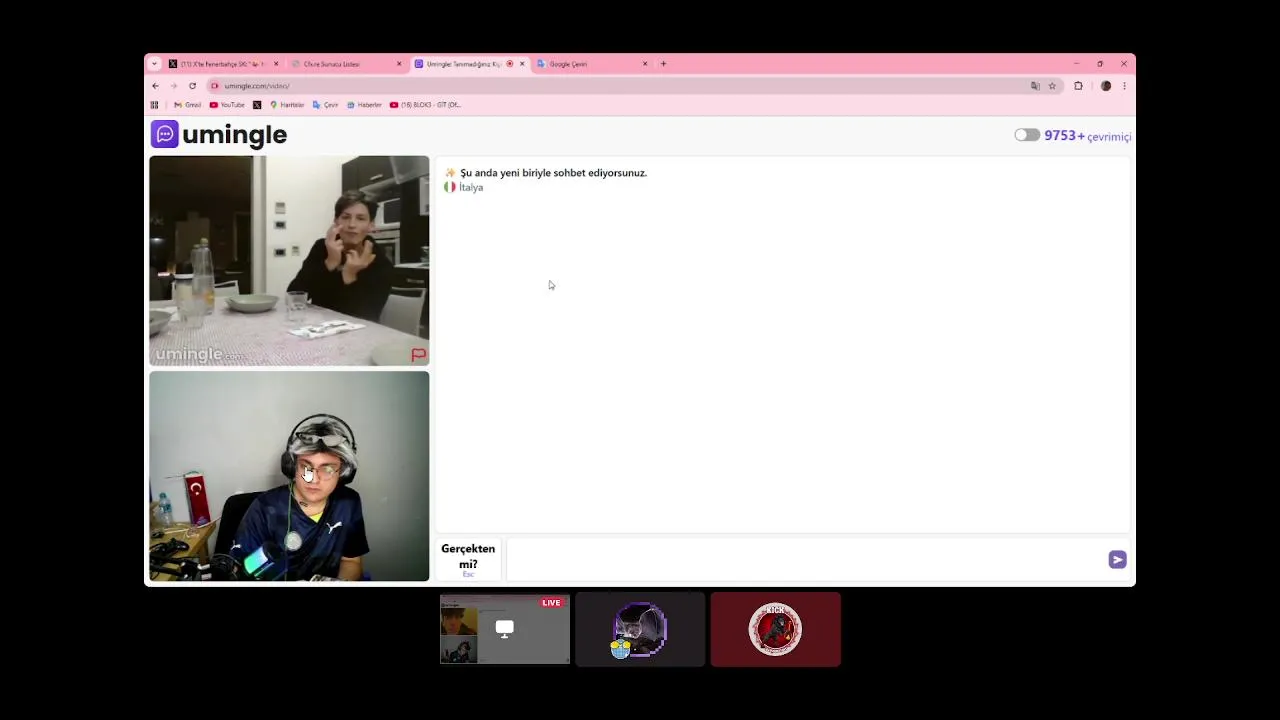Open the Apps grid in bookmarks bar

coord(154,105)
